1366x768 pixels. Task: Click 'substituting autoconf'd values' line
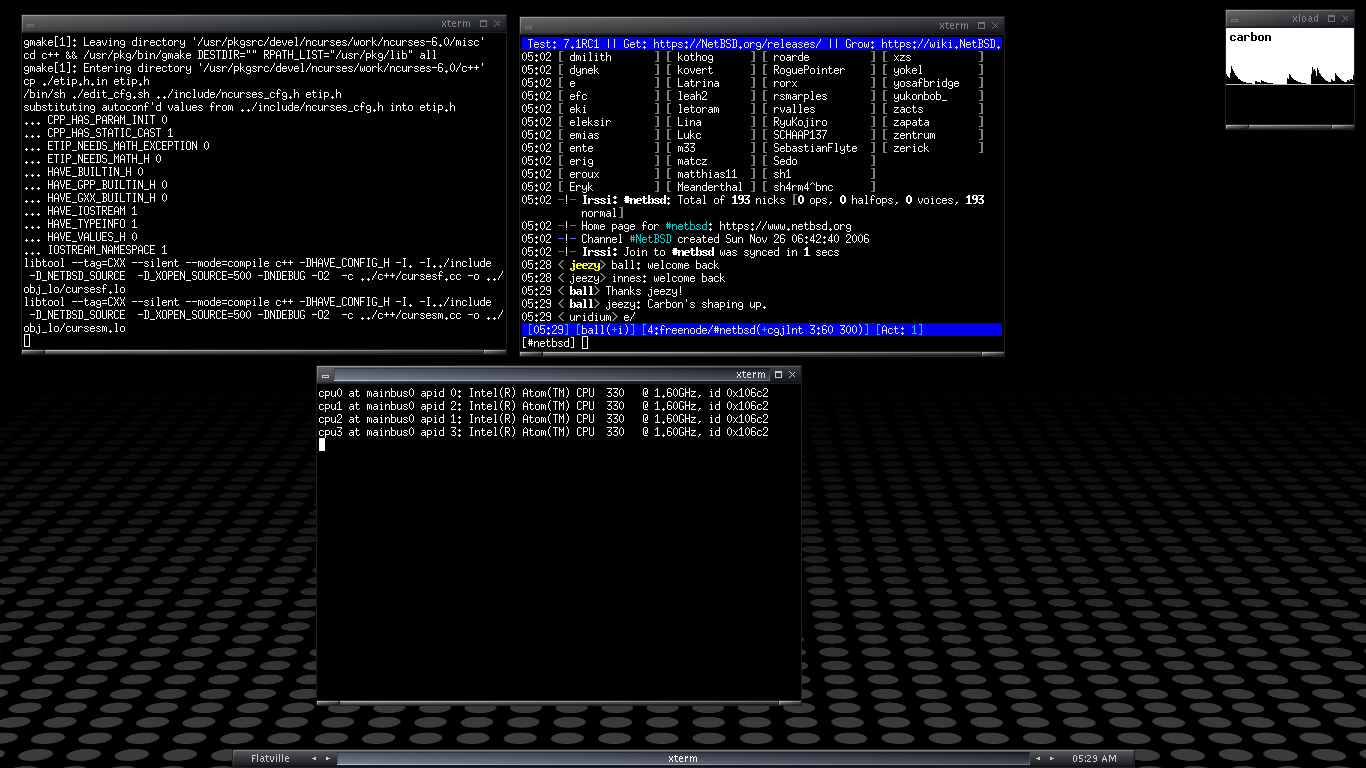pos(239,107)
